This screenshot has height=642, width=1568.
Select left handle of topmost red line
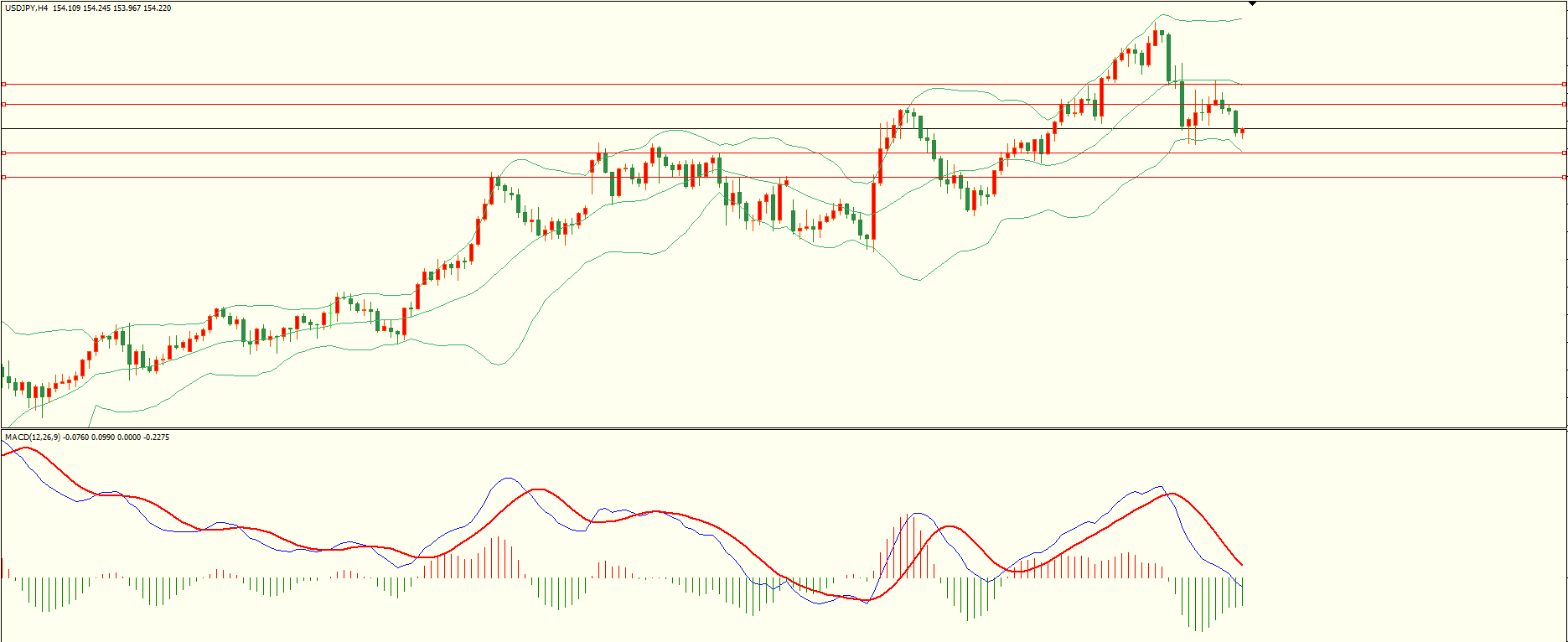(3, 84)
